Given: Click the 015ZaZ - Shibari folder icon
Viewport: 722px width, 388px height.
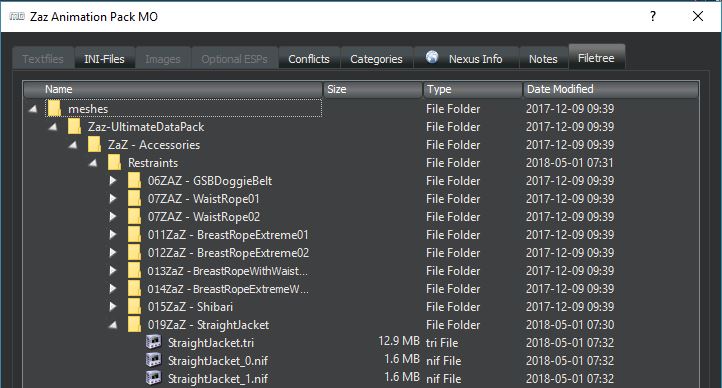Looking at the screenshot, I should 134,306.
